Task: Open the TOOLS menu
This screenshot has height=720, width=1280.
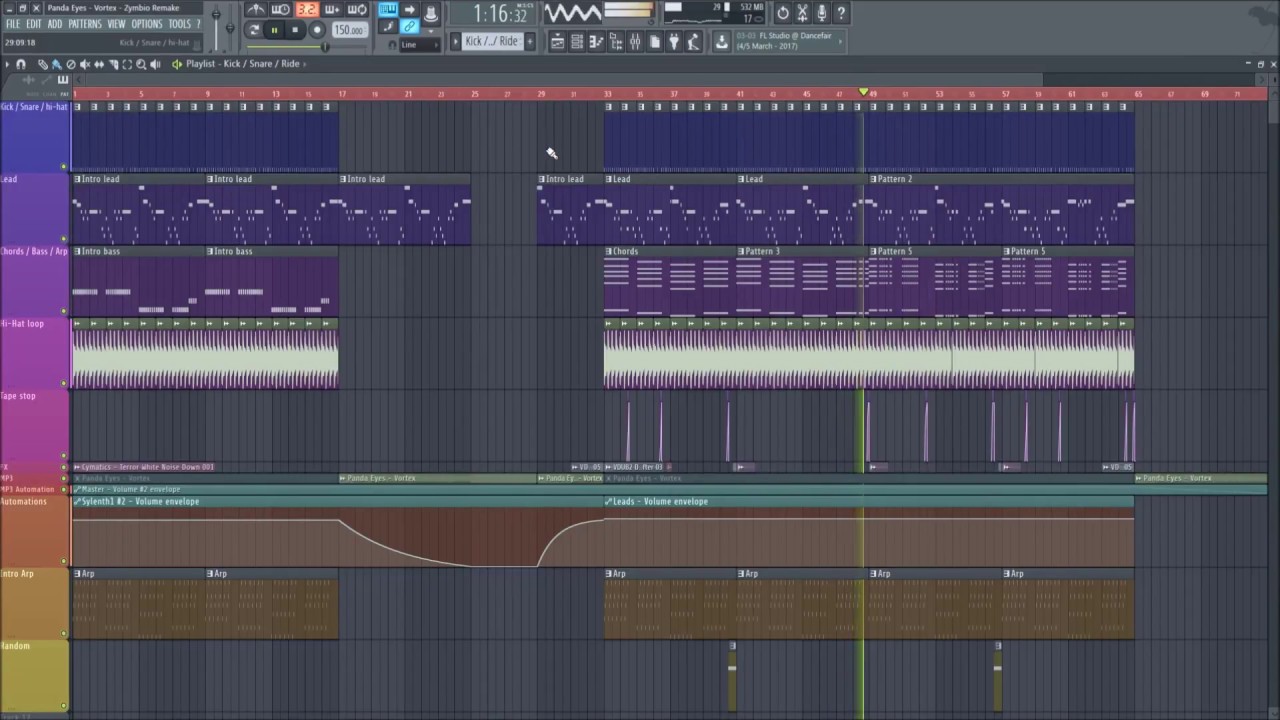Action: pos(179,24)
